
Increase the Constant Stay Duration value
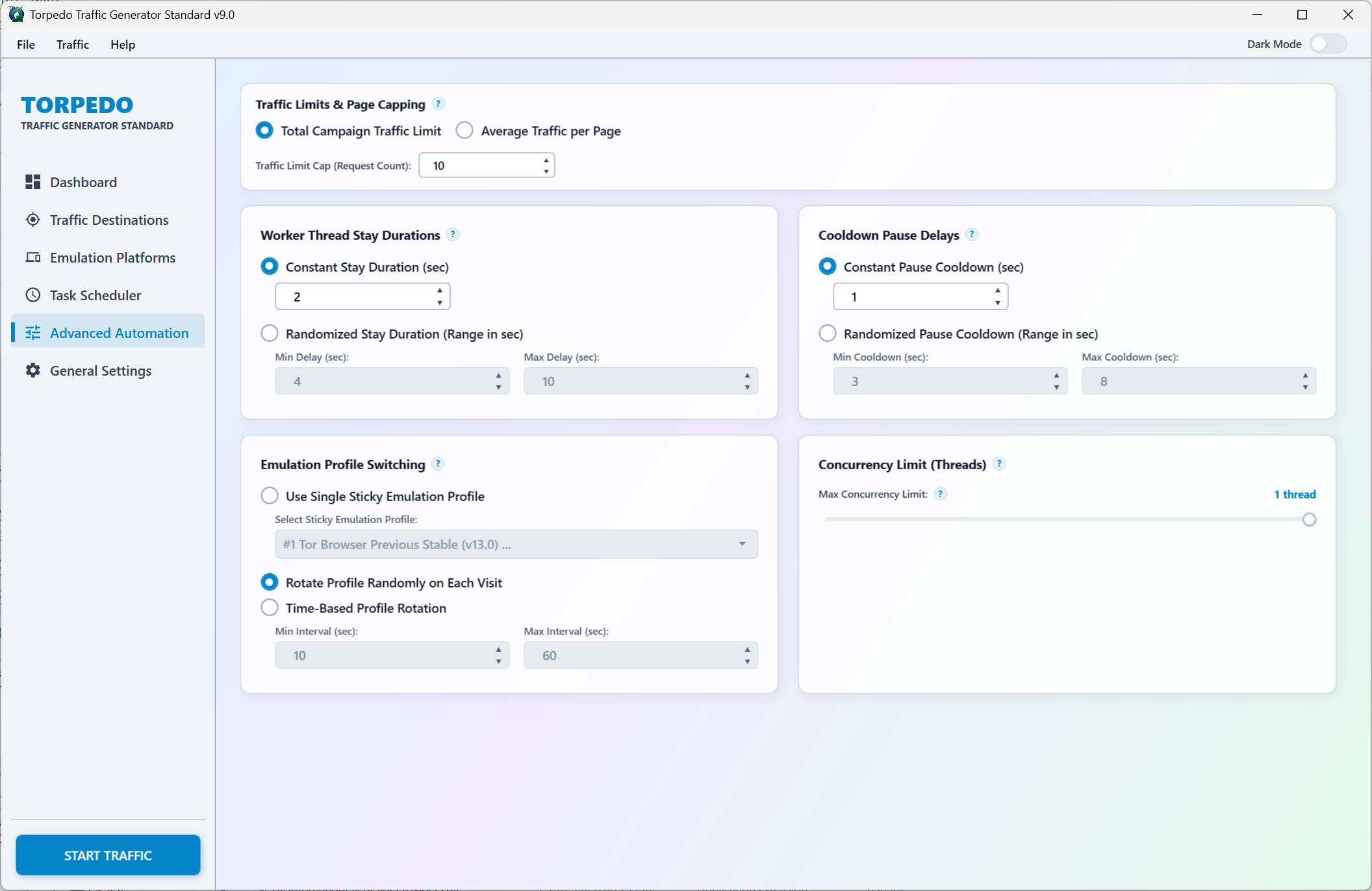click(440, 291)
